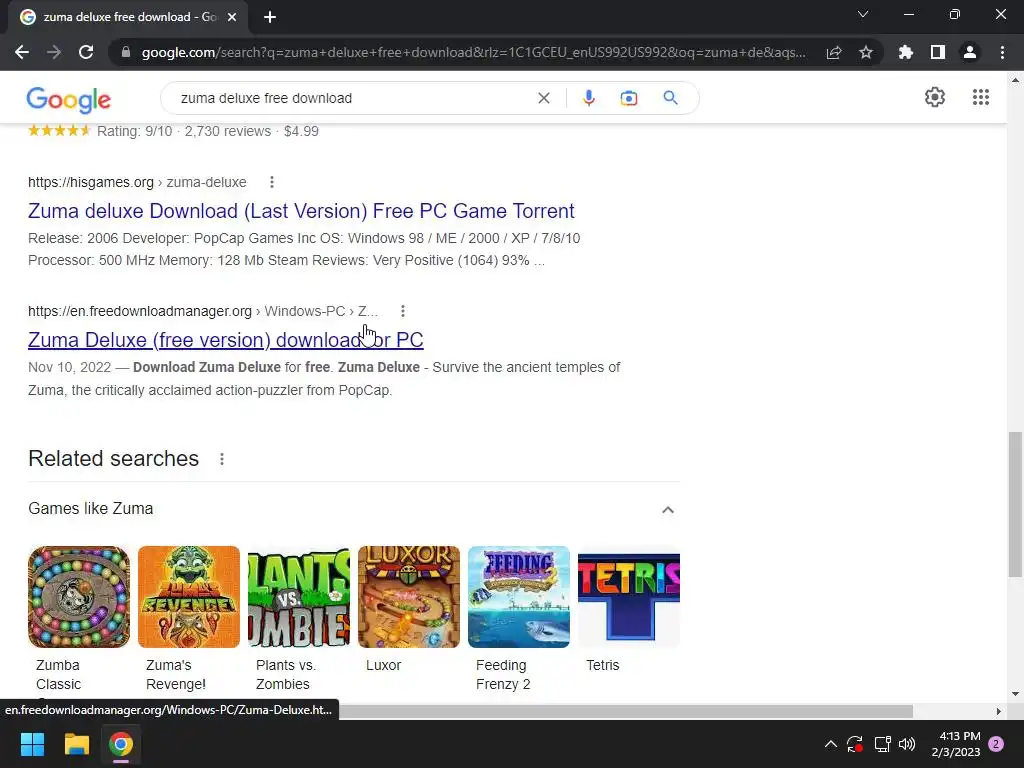The height and width of the screenshot is (768, 1024).
Task: Select Feeding Frenzy 2 thumbnail
Action: (x=519, y=597)
